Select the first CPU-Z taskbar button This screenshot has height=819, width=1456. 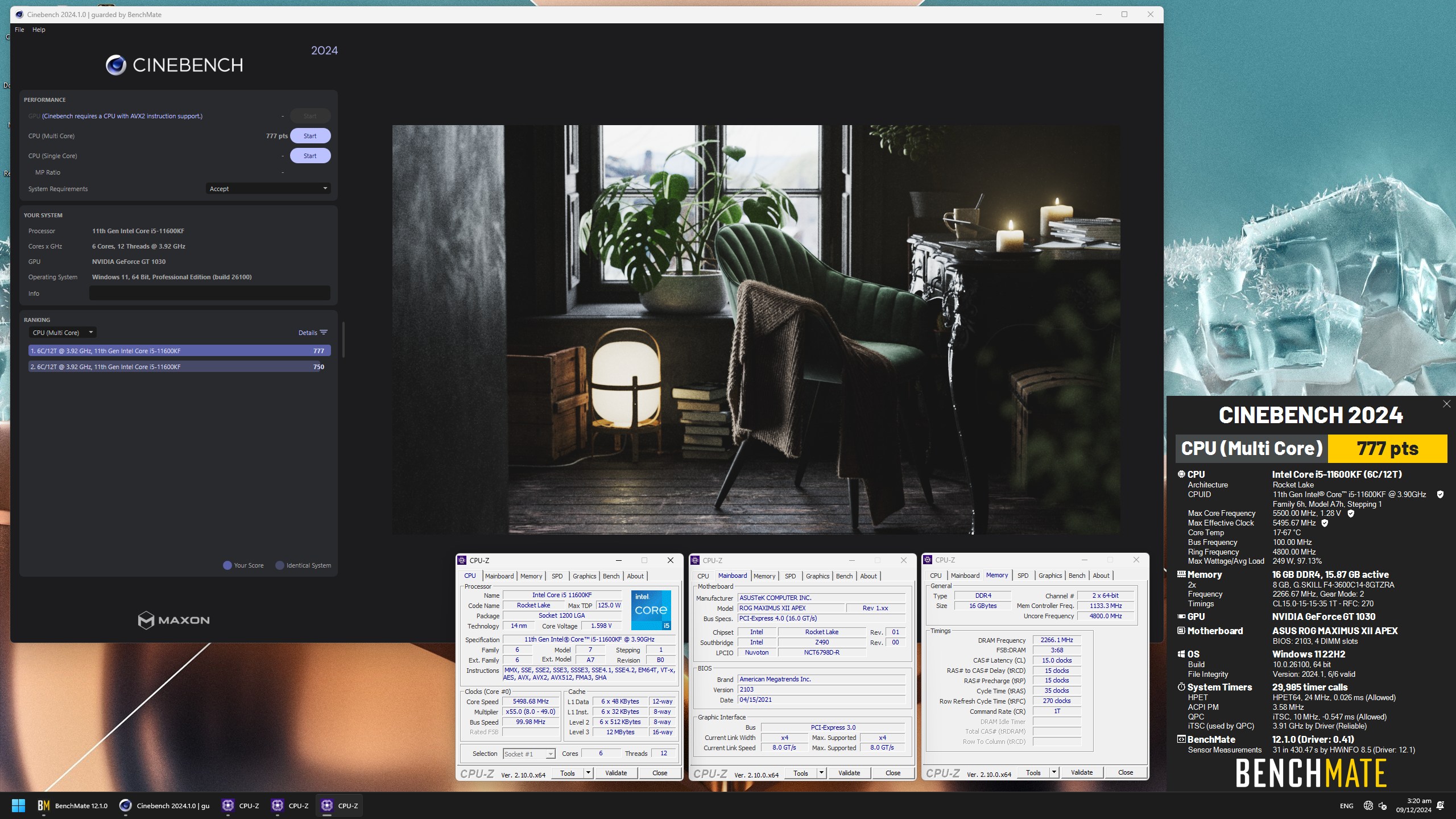[x=241, y=805]
